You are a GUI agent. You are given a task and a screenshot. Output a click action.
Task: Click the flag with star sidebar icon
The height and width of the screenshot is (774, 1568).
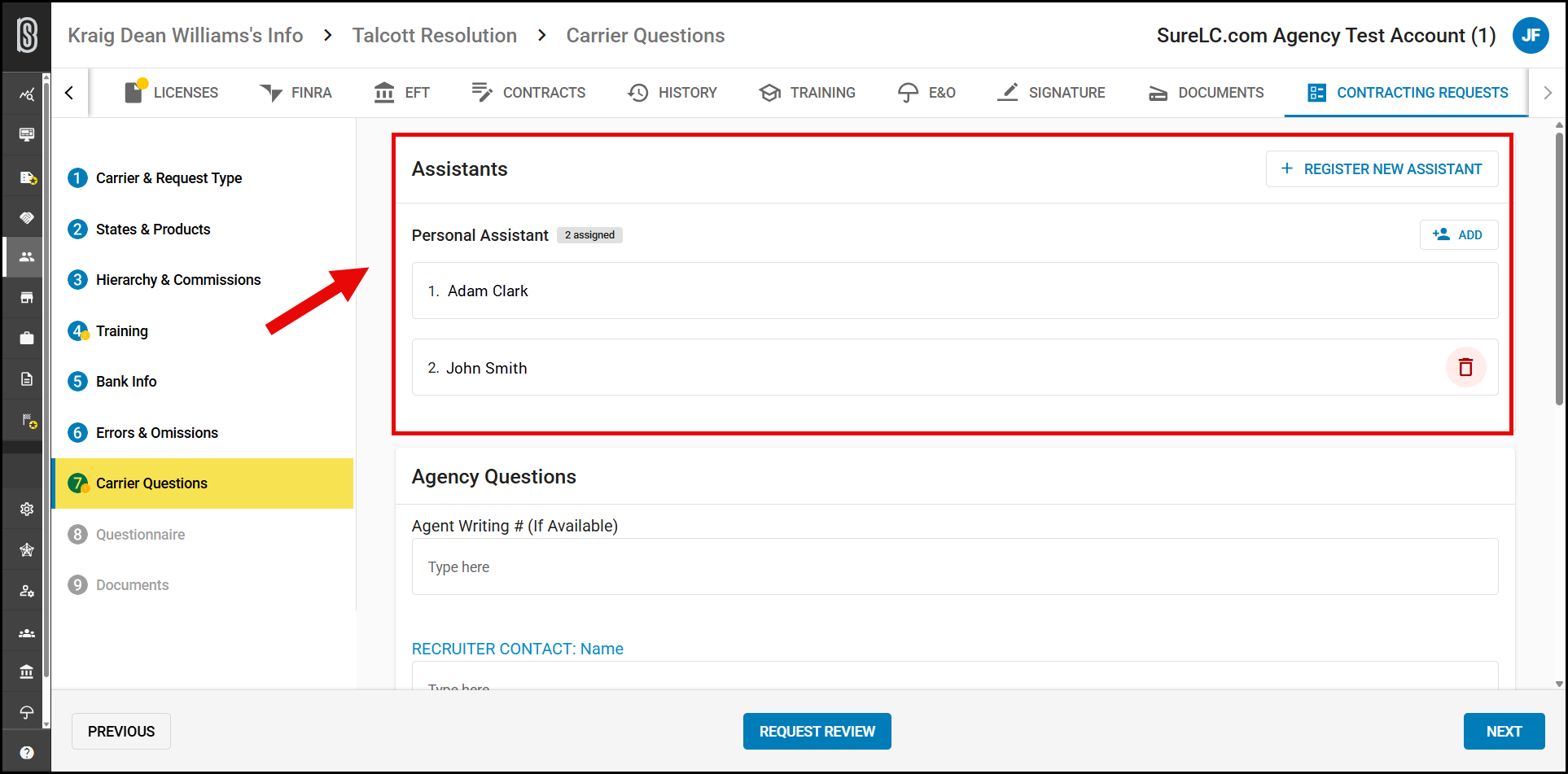click(28, 421)
